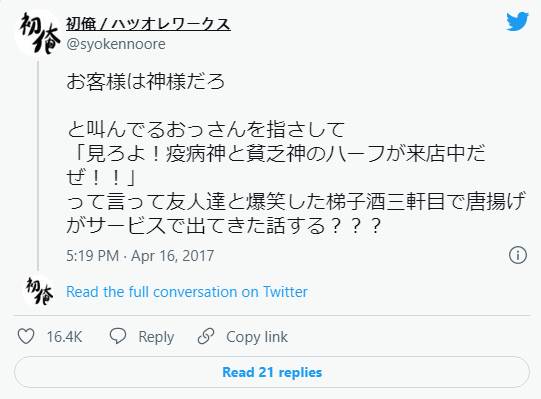This screenshot has width=541, height=399.
Task: Open the 5:19 PM · Apr 16, 2017 timestamp
Action: coord(140,256)
